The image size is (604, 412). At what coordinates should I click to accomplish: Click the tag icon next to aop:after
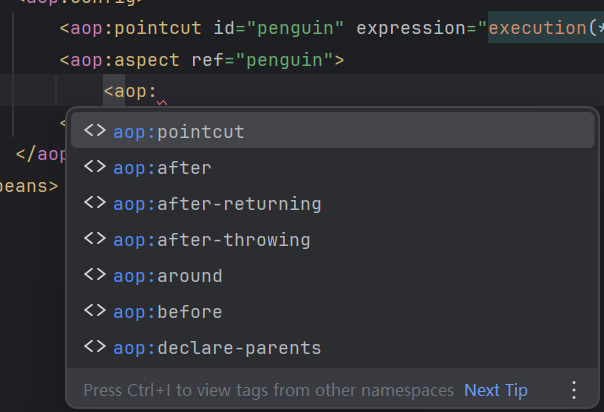coord(94,167)
